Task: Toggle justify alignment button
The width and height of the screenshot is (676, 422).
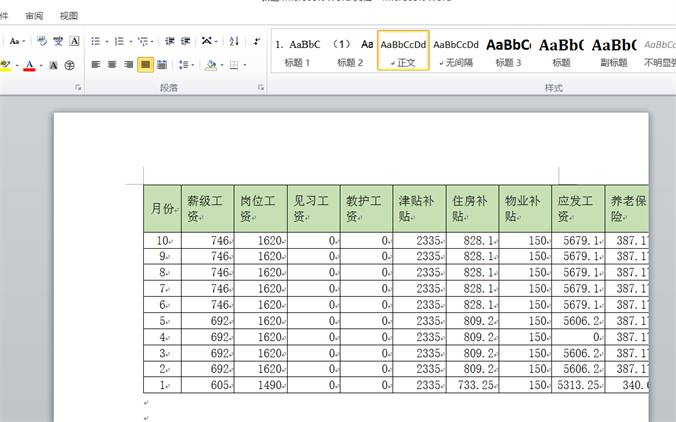Action: [146, 65]
